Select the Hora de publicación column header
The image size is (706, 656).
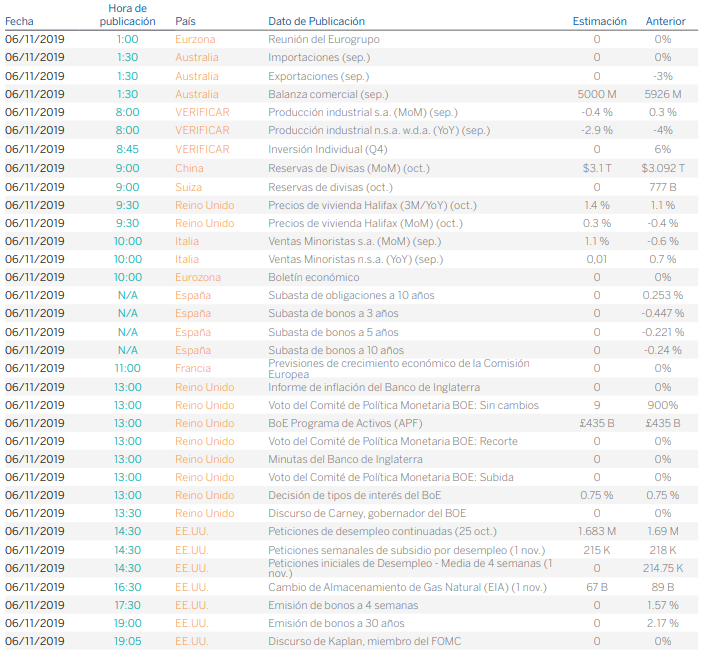[x=127, y=14]
